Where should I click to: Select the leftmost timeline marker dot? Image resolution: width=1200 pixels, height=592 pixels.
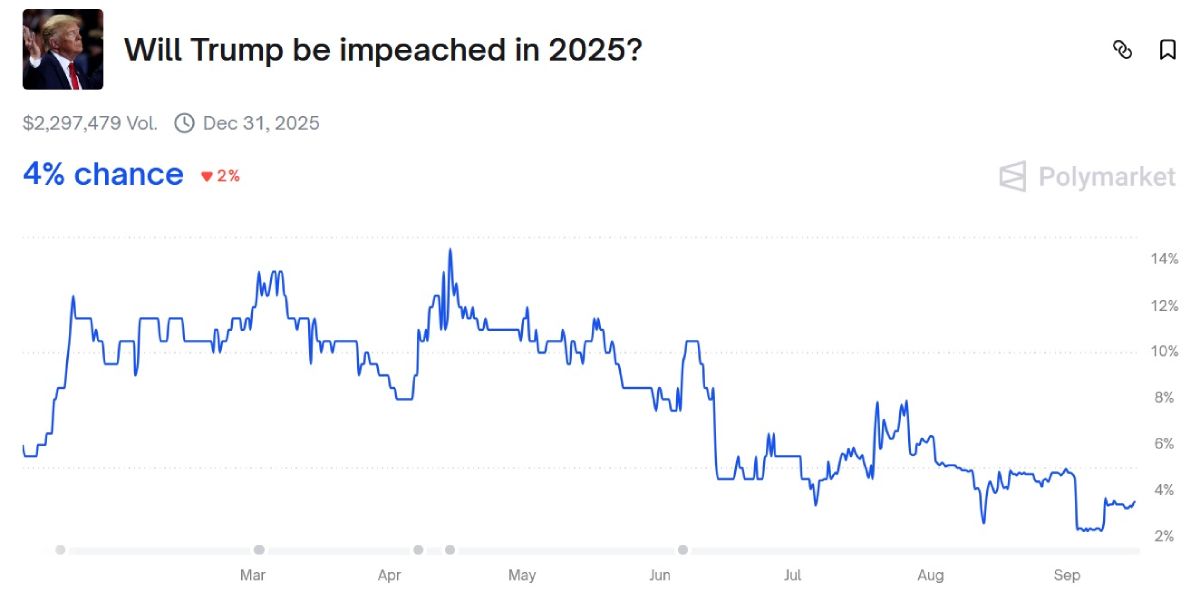click(60, 550)
